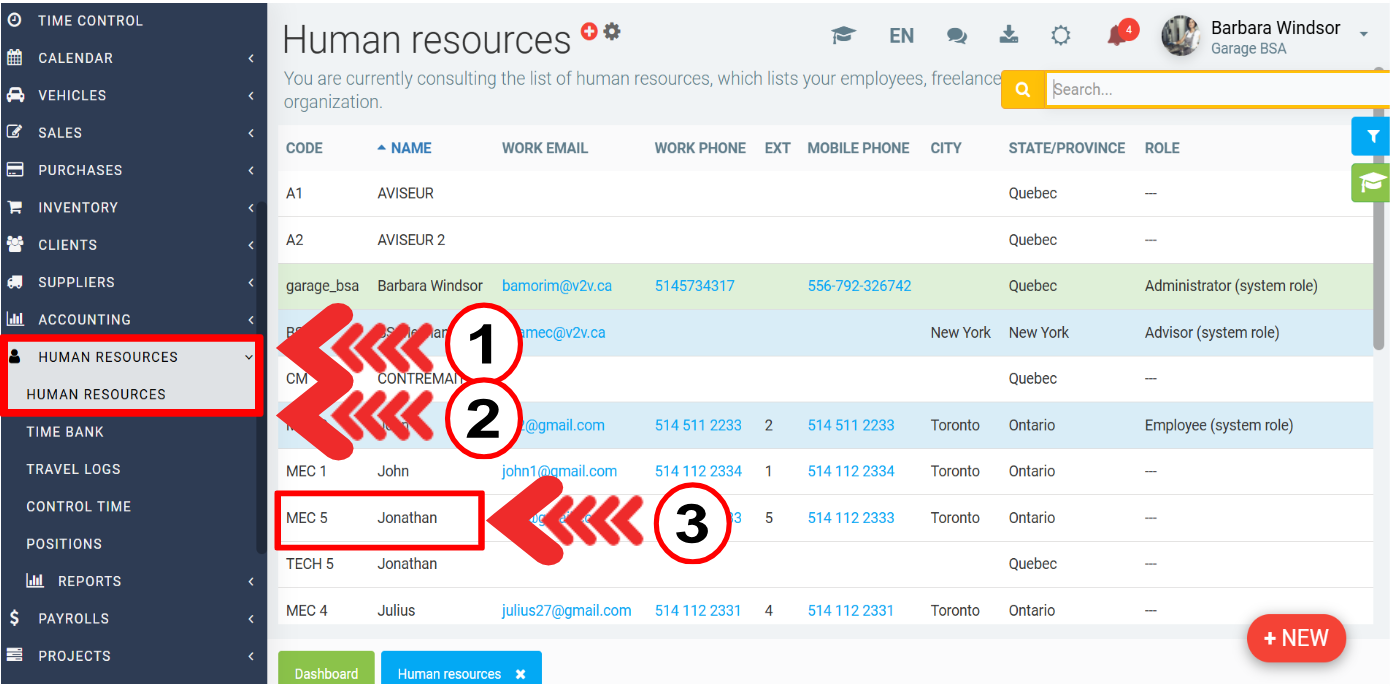Image resolution: width=1390 pixels, height=686 pixels.
Task: Switch to the Dashboard tab
Action: tap(326, 673)
